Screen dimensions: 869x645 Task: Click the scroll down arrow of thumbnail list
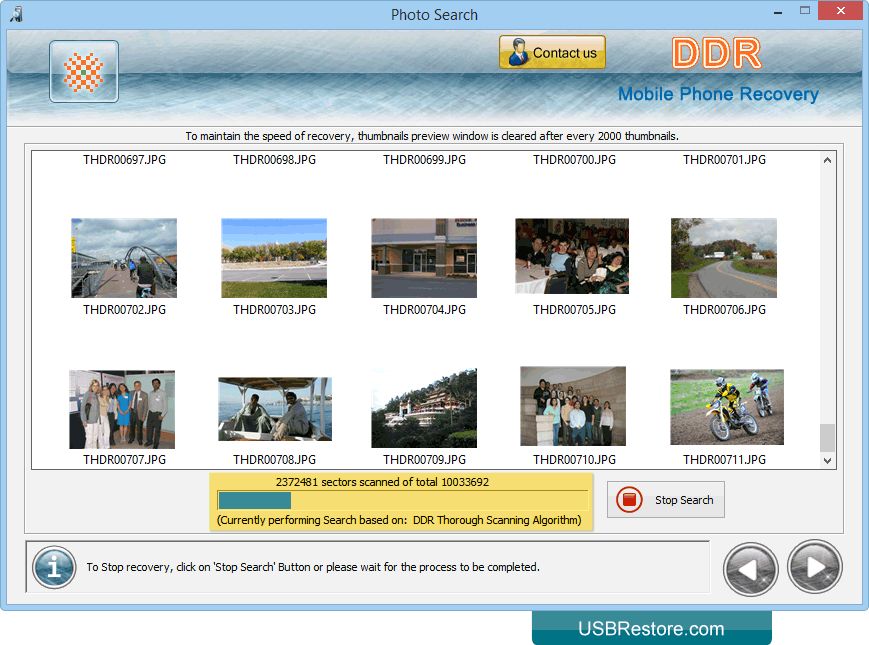pyautogui.click(x=827, y=460)
